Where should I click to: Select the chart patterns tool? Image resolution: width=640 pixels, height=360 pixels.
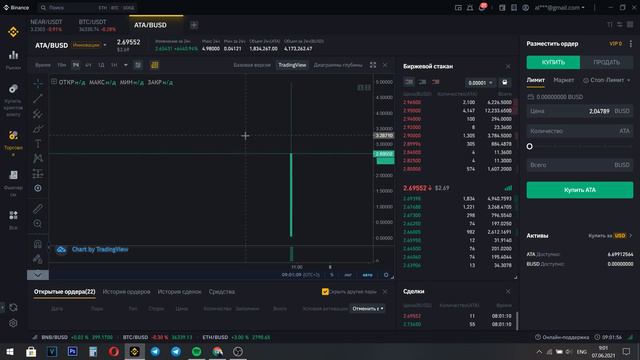pos(38,158)
